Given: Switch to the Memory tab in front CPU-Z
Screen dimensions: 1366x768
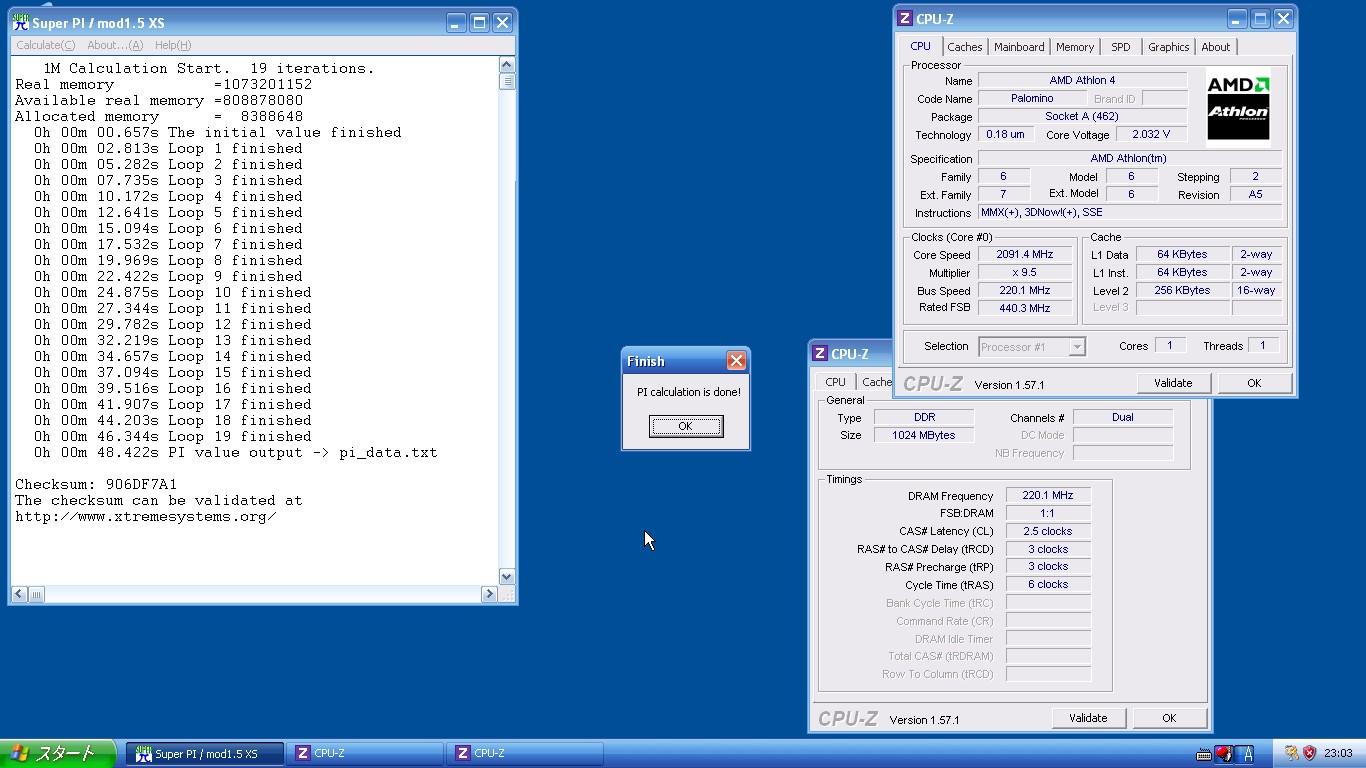Looking at the screenshot, I should tap(1075, 47).
